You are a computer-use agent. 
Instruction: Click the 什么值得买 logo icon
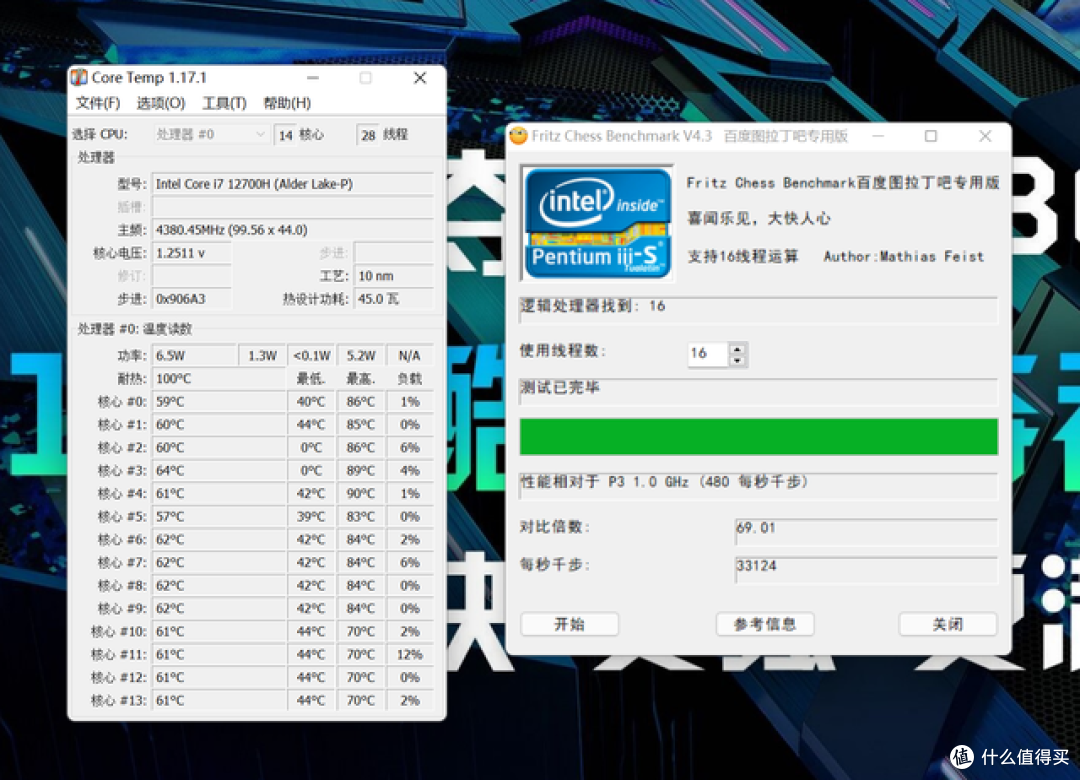pyautogui.click(x=962, y=757)
